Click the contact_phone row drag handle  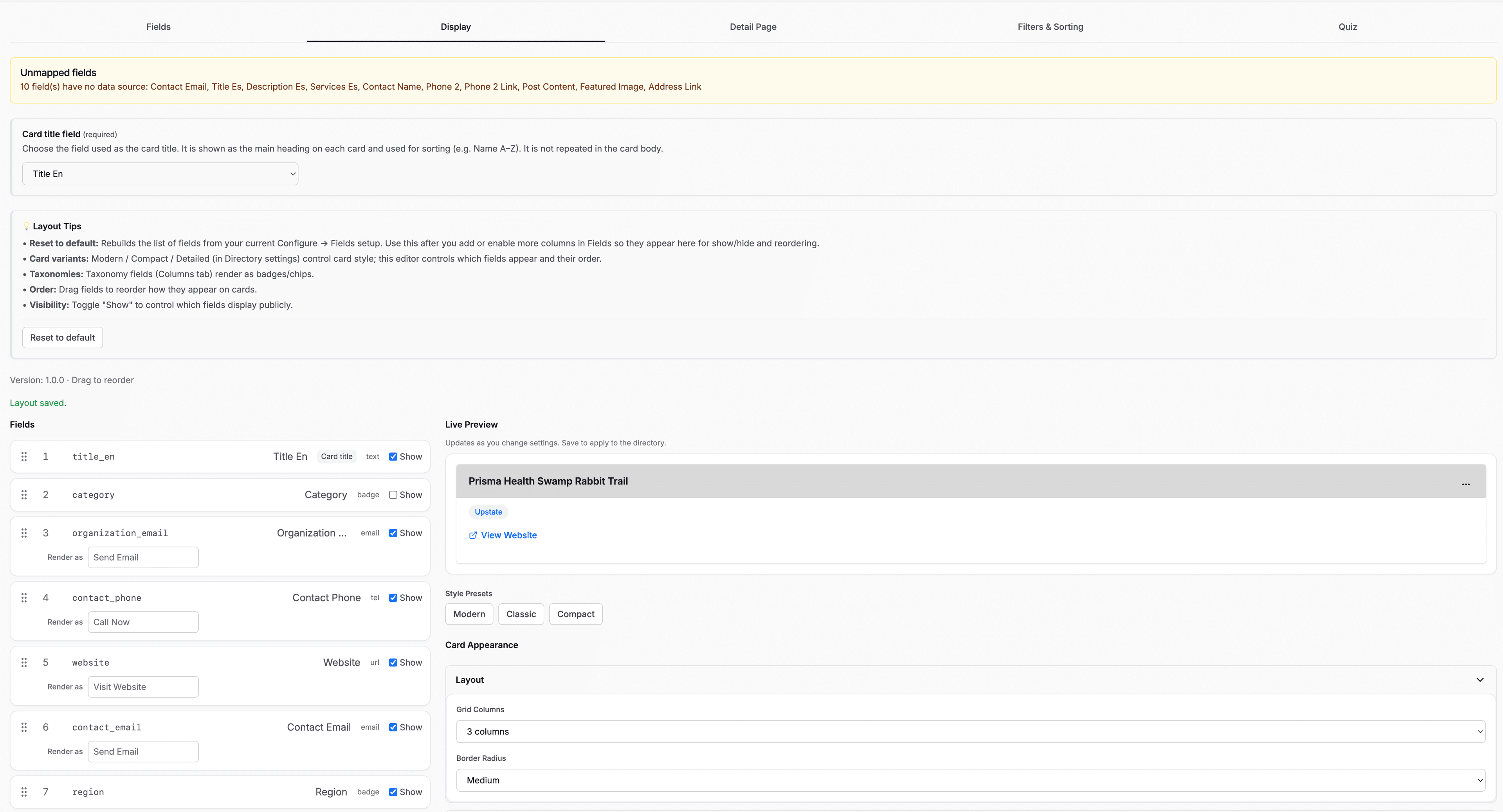tap(24, 598)
